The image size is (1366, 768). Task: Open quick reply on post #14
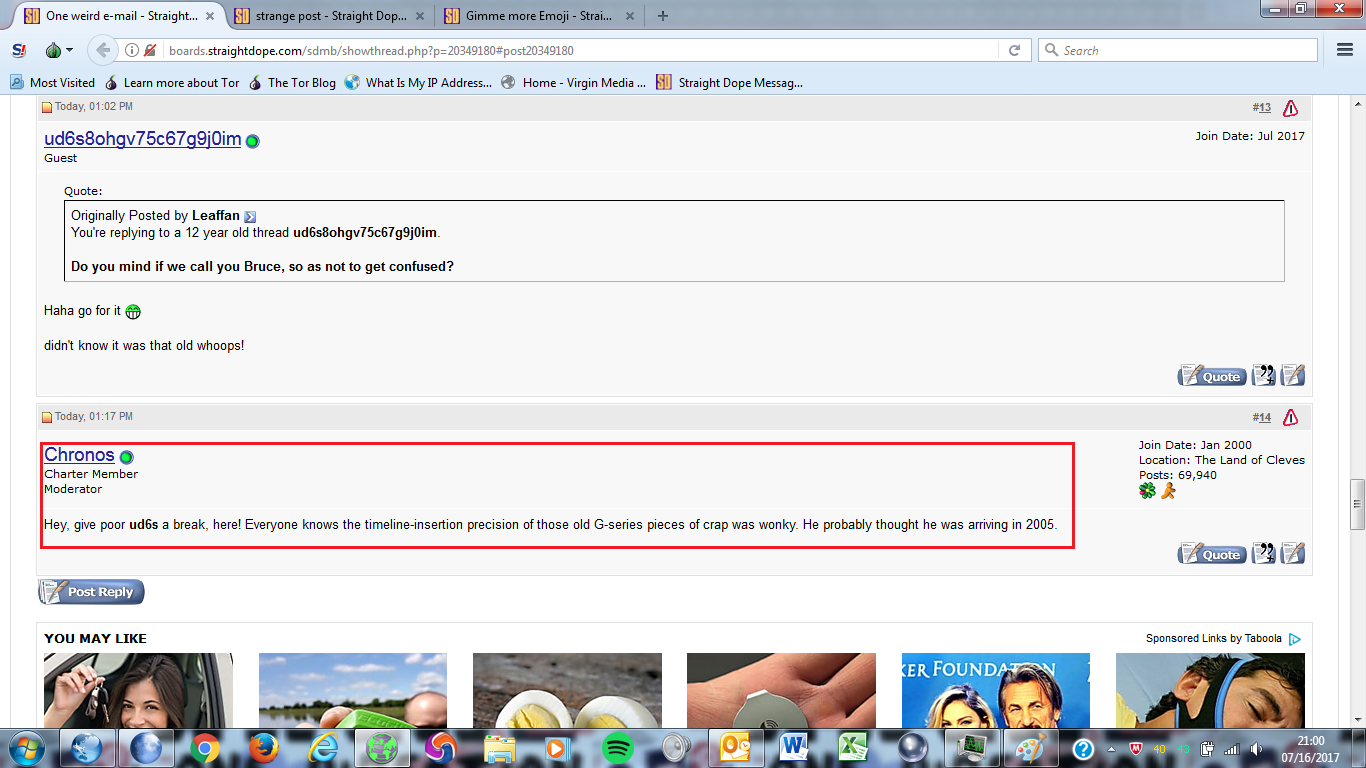coord(1292,552)
